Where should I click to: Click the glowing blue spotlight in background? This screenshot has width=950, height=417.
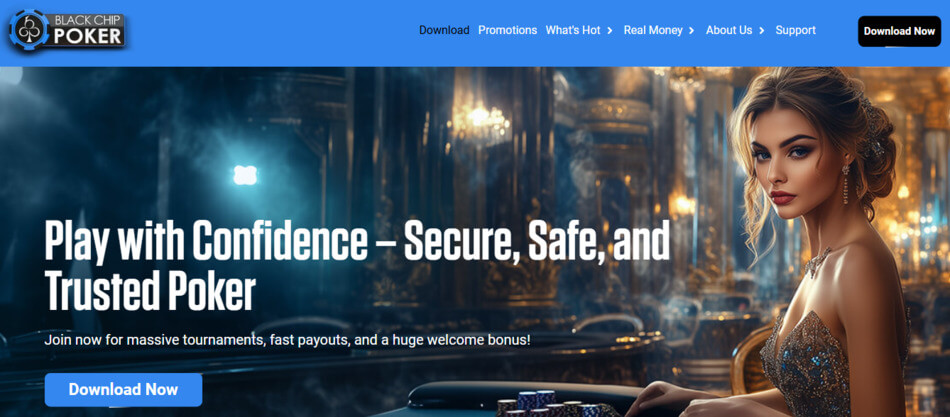click(245, 175)
